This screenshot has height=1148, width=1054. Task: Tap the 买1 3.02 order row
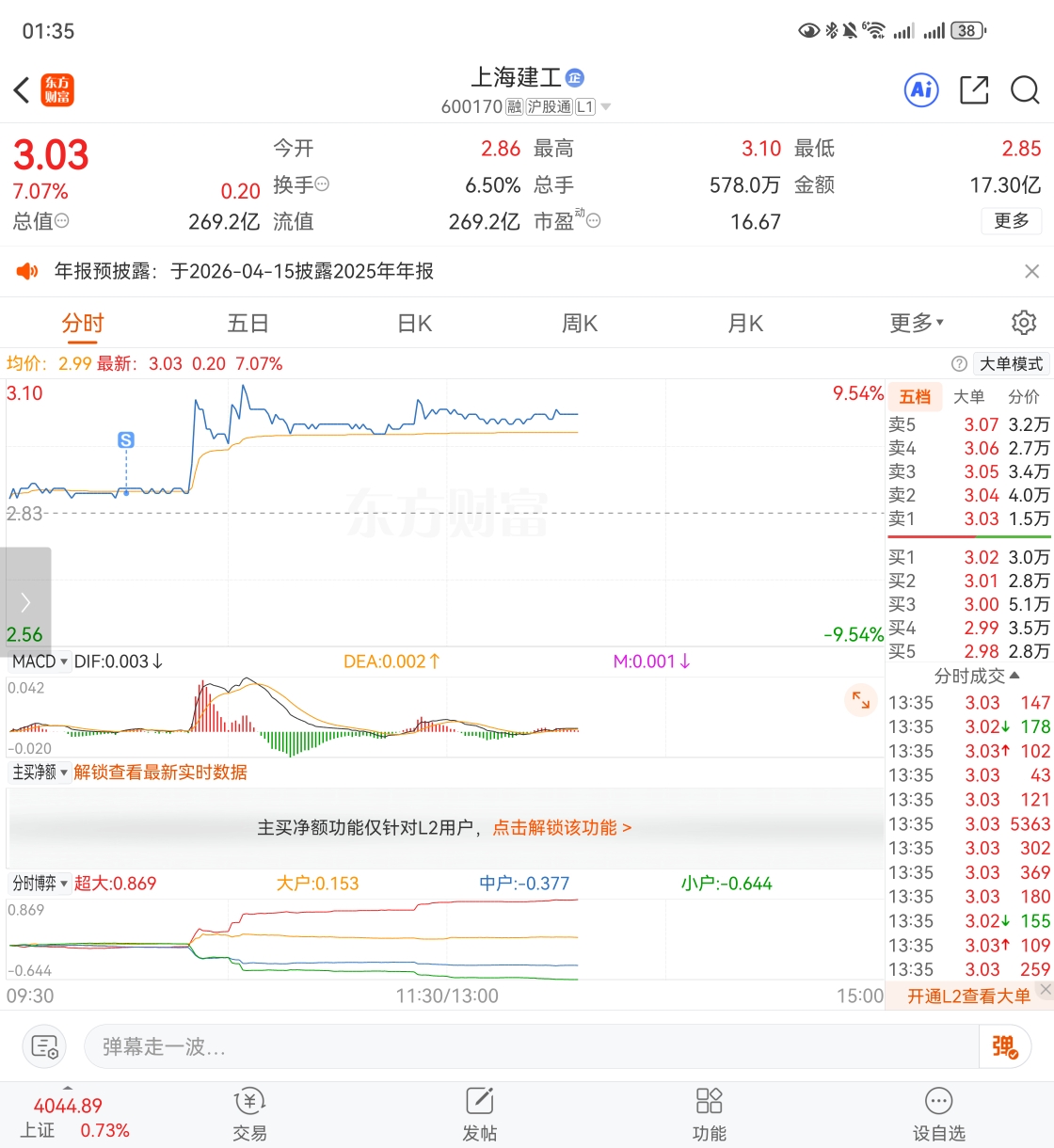(x=969, y=557)
